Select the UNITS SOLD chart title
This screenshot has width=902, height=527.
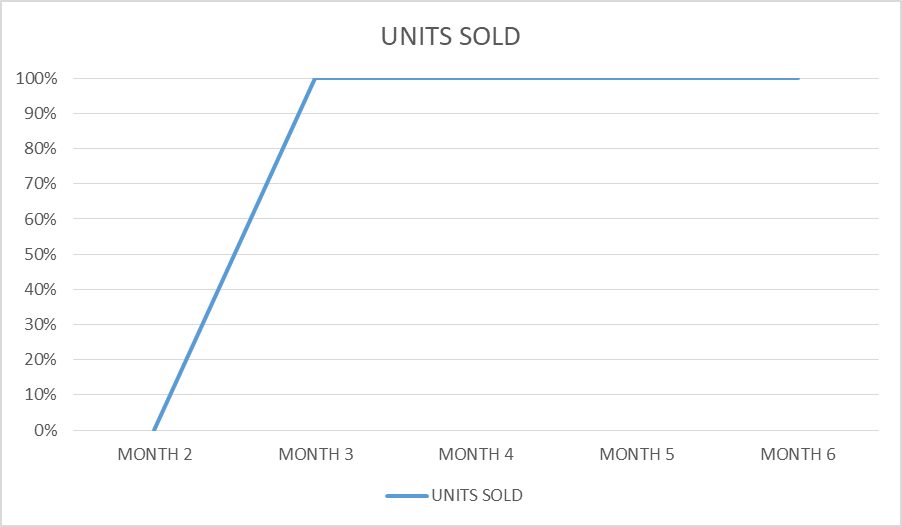tap(450, 36)
